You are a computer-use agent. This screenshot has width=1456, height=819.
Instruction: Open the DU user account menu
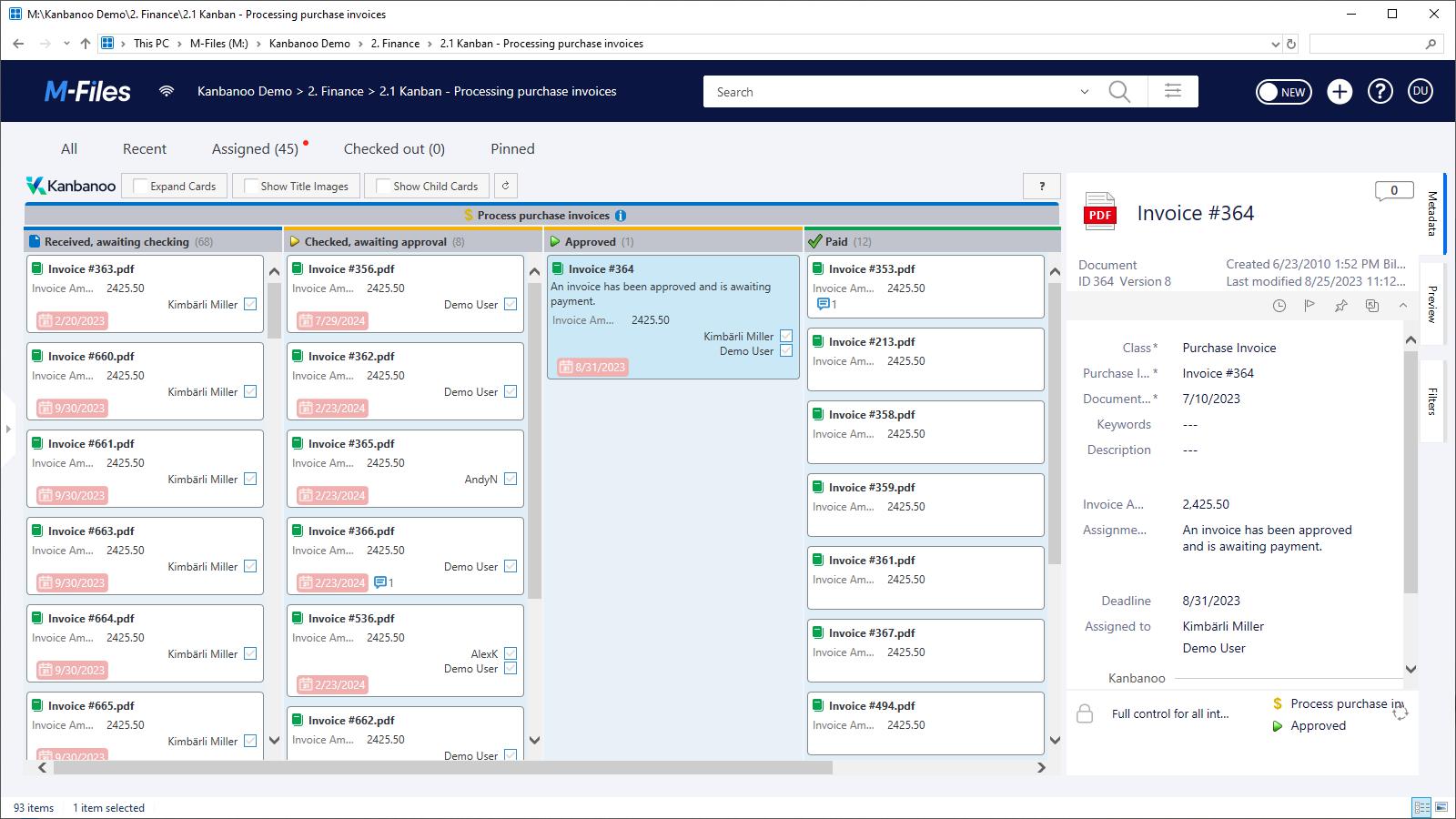click(x=1421, y=91)
